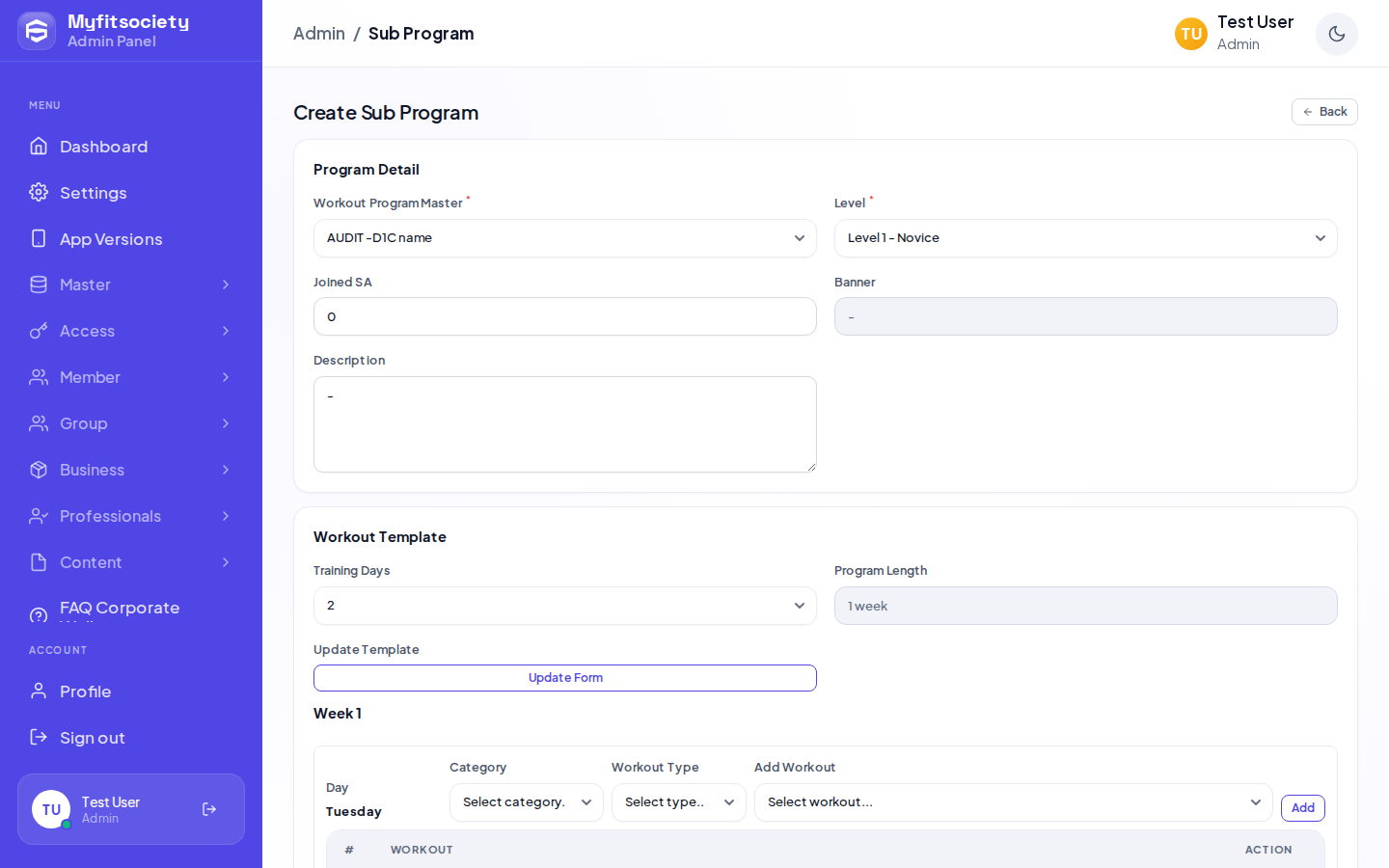
Task: Open the Profile person icon
Action: (39, 691)
